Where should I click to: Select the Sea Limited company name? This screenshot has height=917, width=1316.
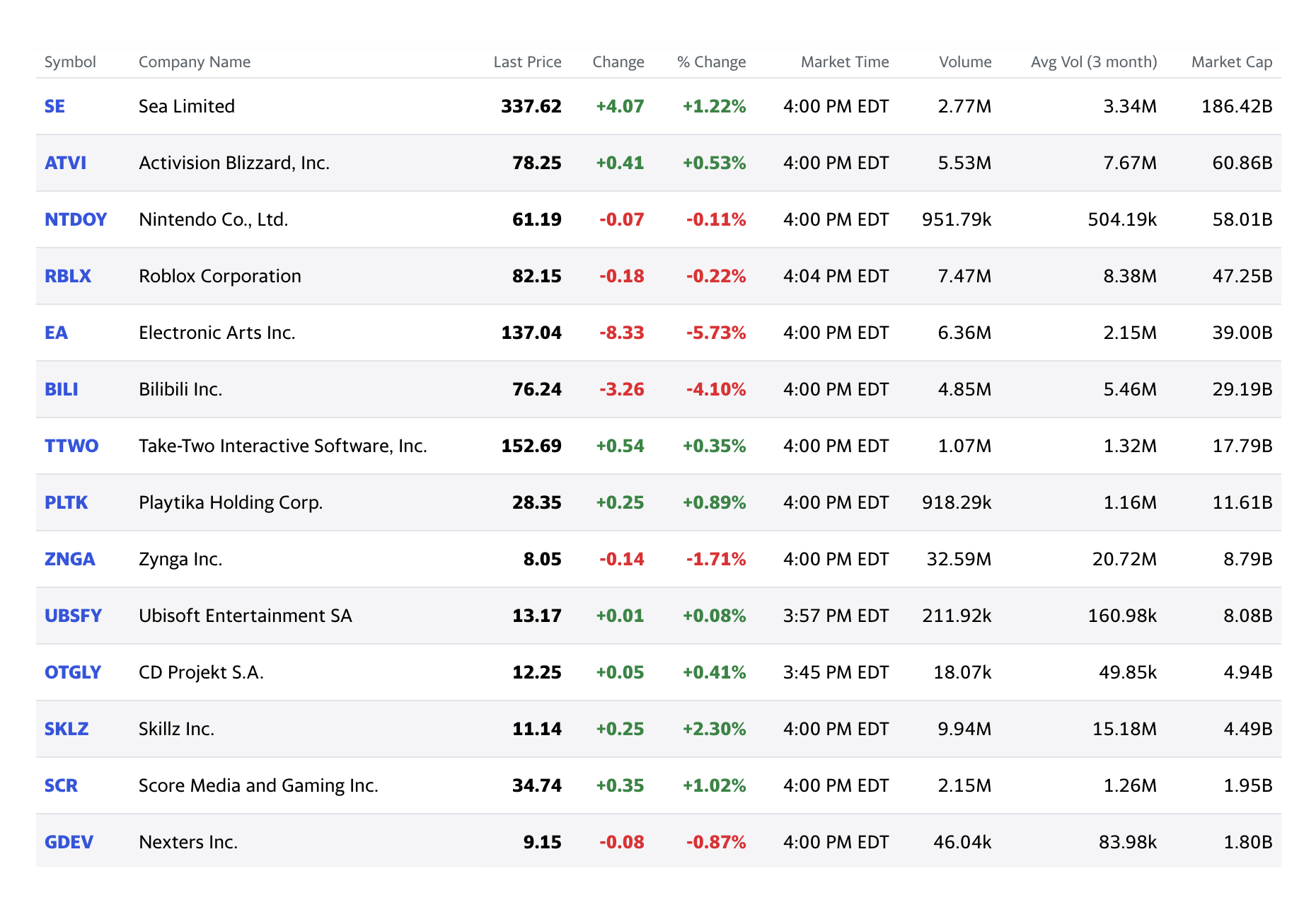pos(187,106)
